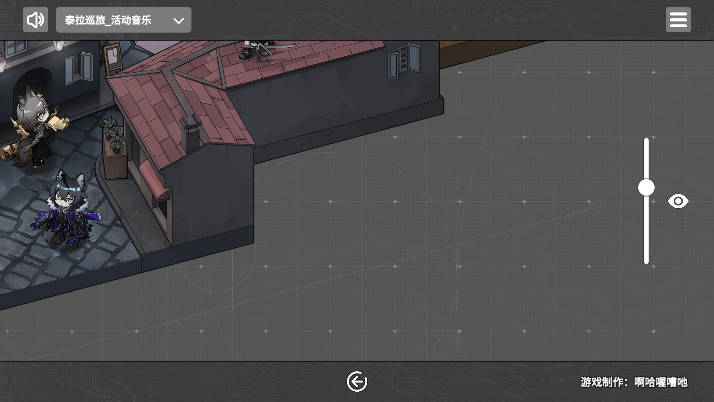This screenshot has width=714, height=402.
Task: Click the top end of the vertical slider track
Action: 646,142
